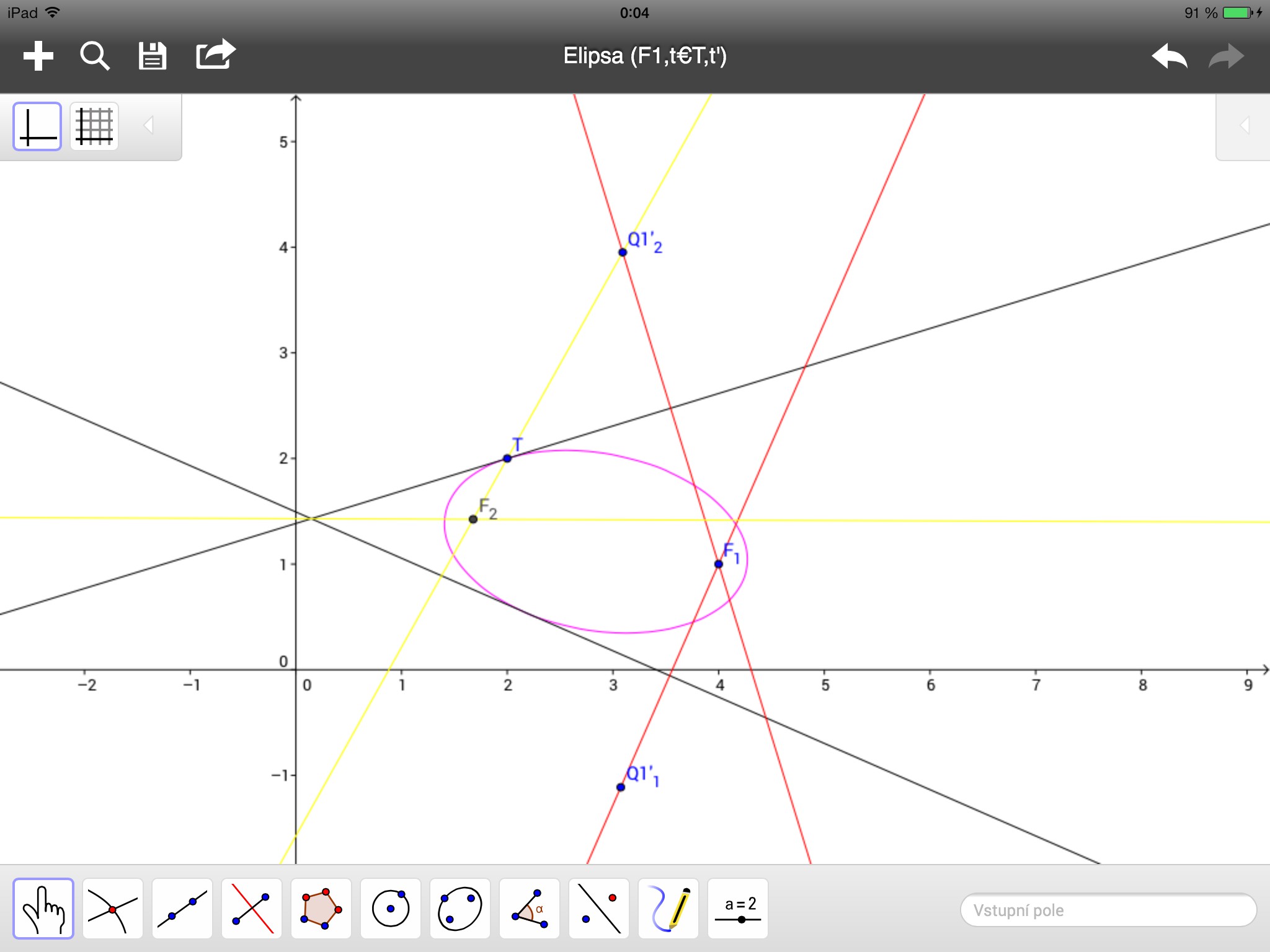Select the Polygon tool
The height and width of the screenshot is (952, 1270).
(x=321, y=909)
